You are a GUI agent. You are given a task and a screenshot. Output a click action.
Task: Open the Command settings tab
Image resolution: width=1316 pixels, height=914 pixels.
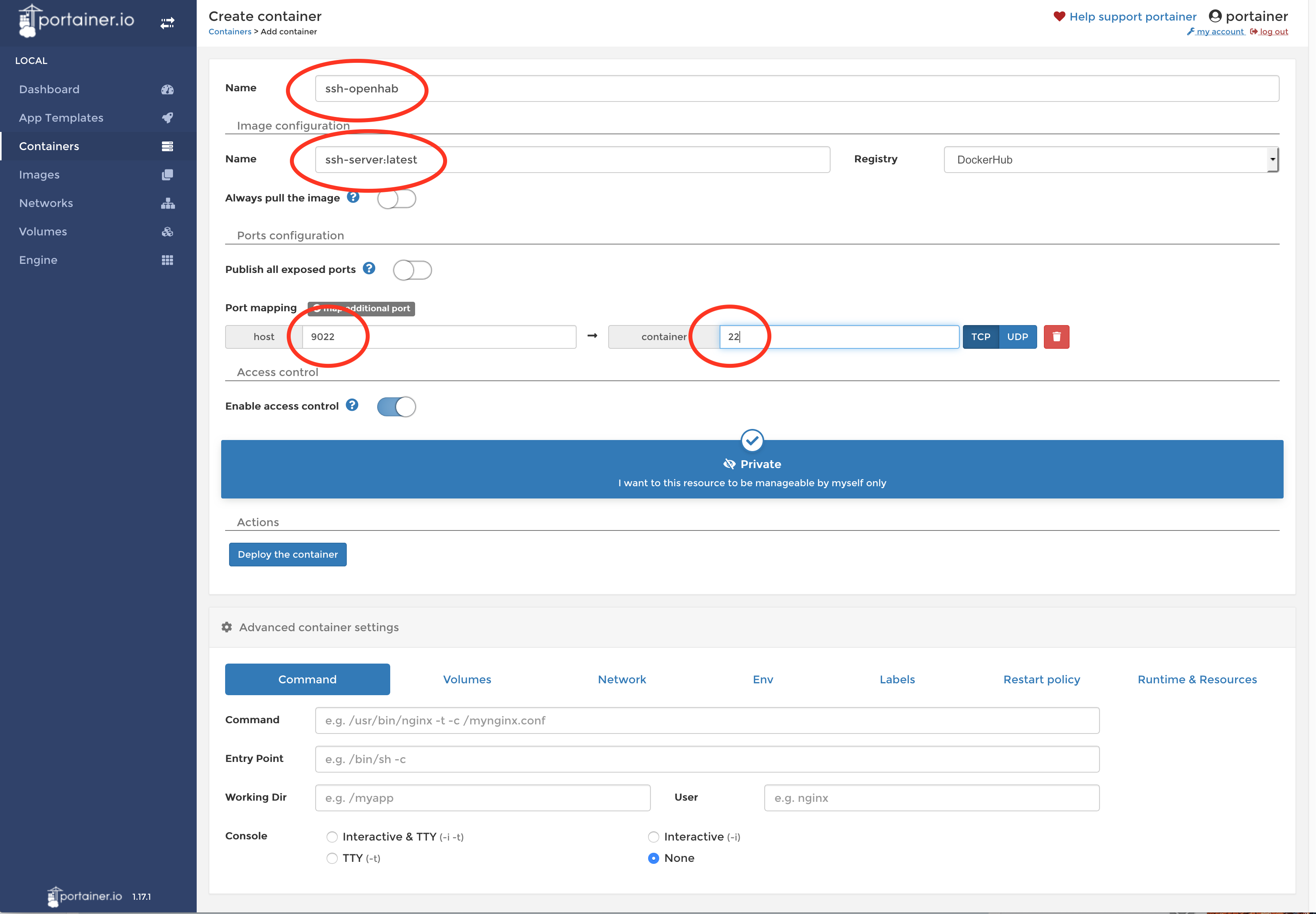308,679
